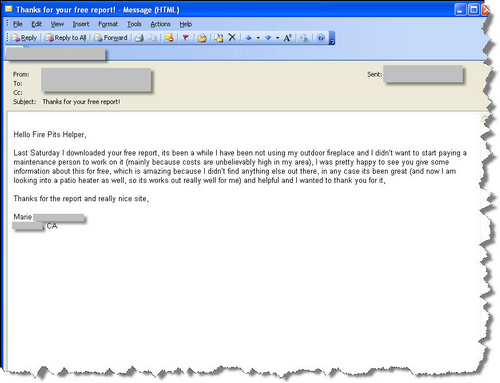Viewport: 500px width, 383px height.
Task: Open the Tools menu
Action: pyautogui.click(x=134, y=24)
